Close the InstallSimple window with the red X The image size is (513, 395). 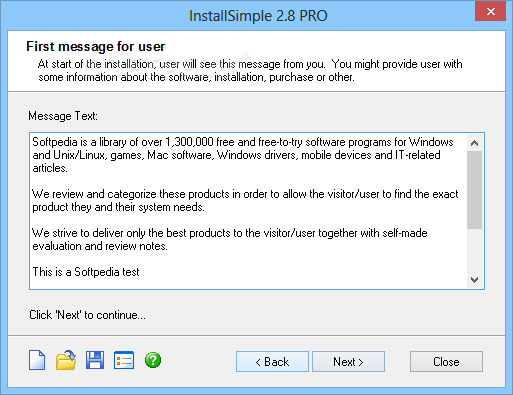(491, 12)
